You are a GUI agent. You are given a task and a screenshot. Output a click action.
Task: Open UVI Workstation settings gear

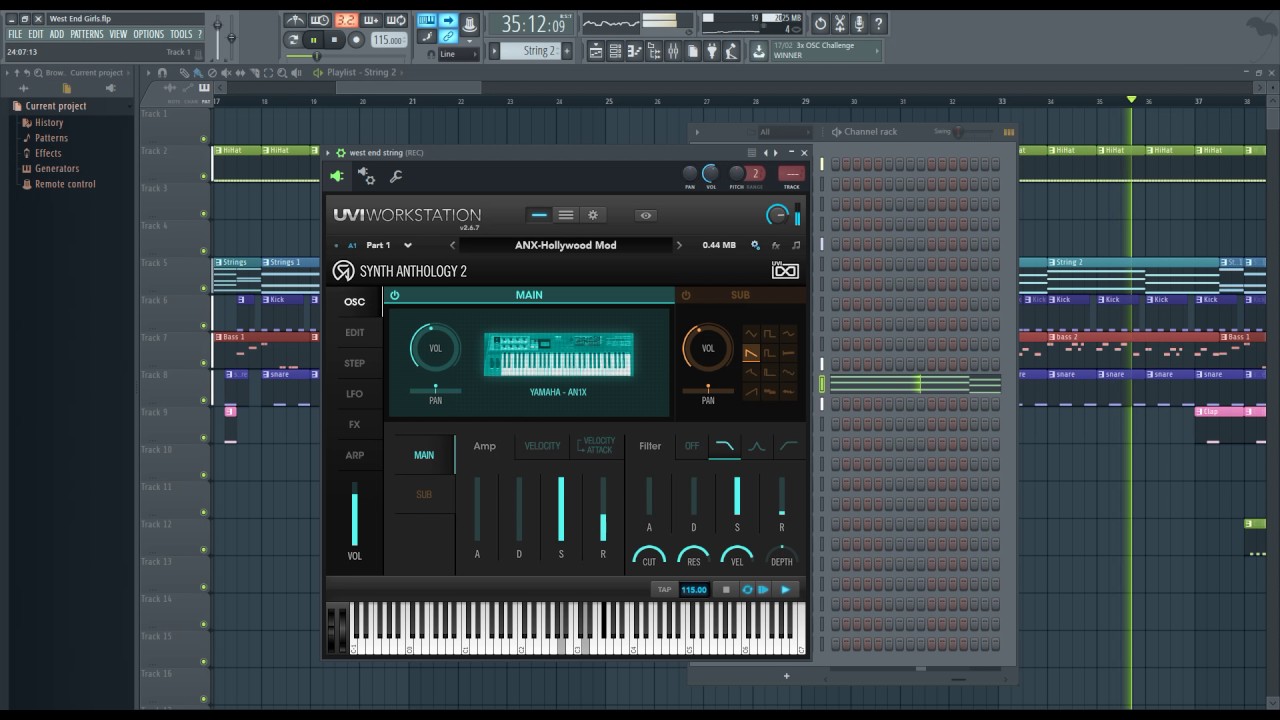[592, 215]
